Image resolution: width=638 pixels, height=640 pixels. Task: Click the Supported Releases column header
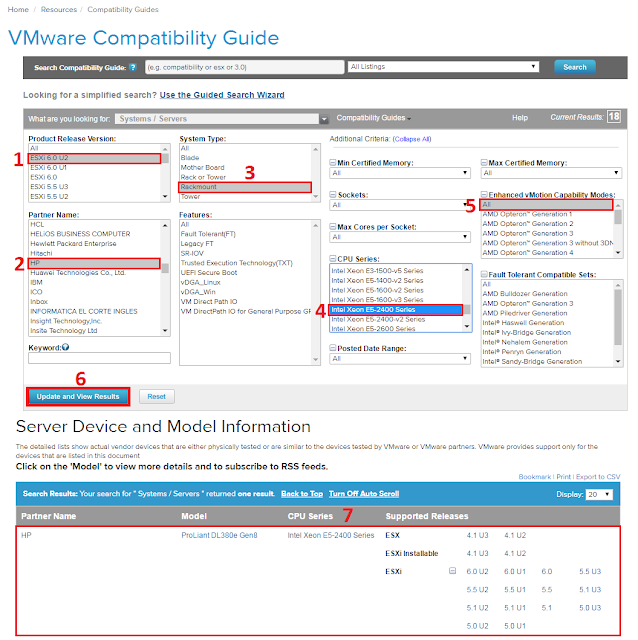click(427, 516)
